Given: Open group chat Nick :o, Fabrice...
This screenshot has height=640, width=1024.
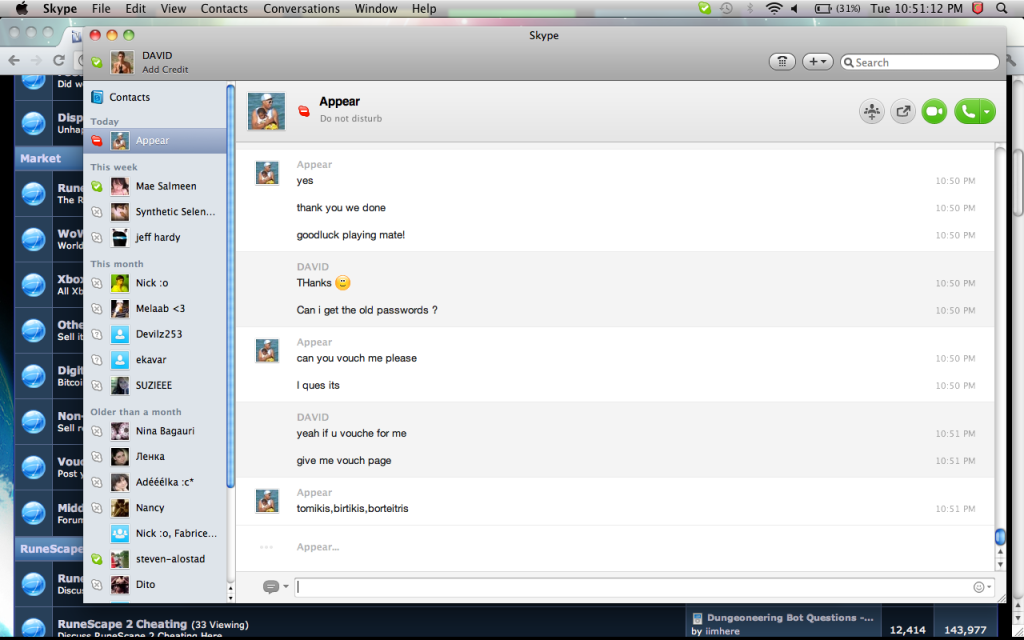Looking at the screenshot, I should point(155,534).
